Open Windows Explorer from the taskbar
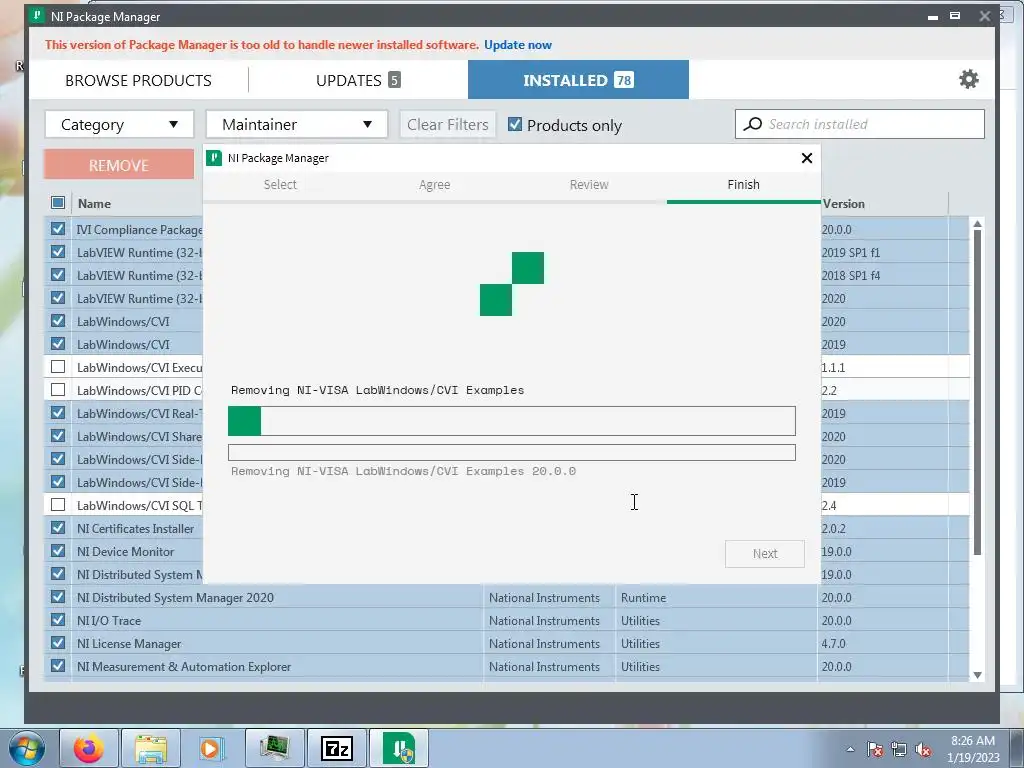This screenshot has height=768, width=1024. click(x=151, y=748)
